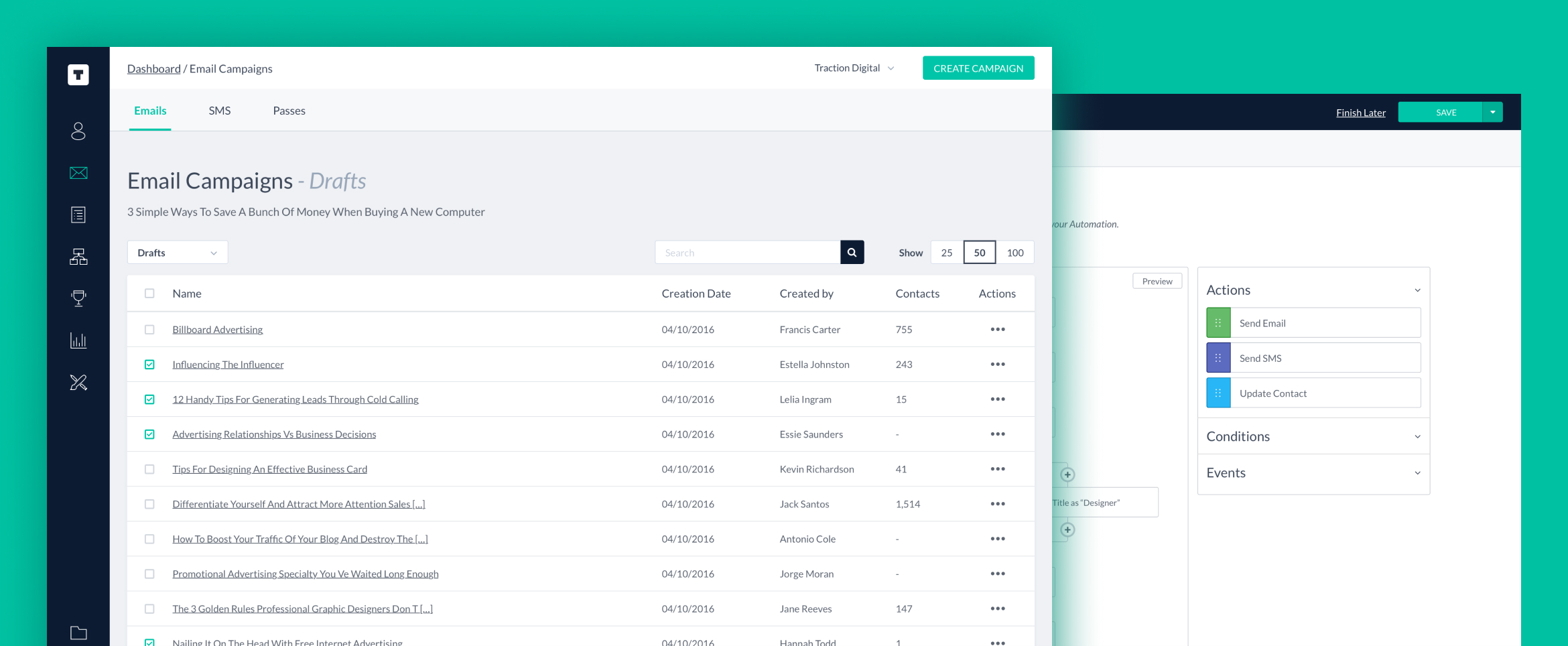Open Tips For Designing An Effective Business Card
This screenshot has width=1568, height=646.
point(270,469)
